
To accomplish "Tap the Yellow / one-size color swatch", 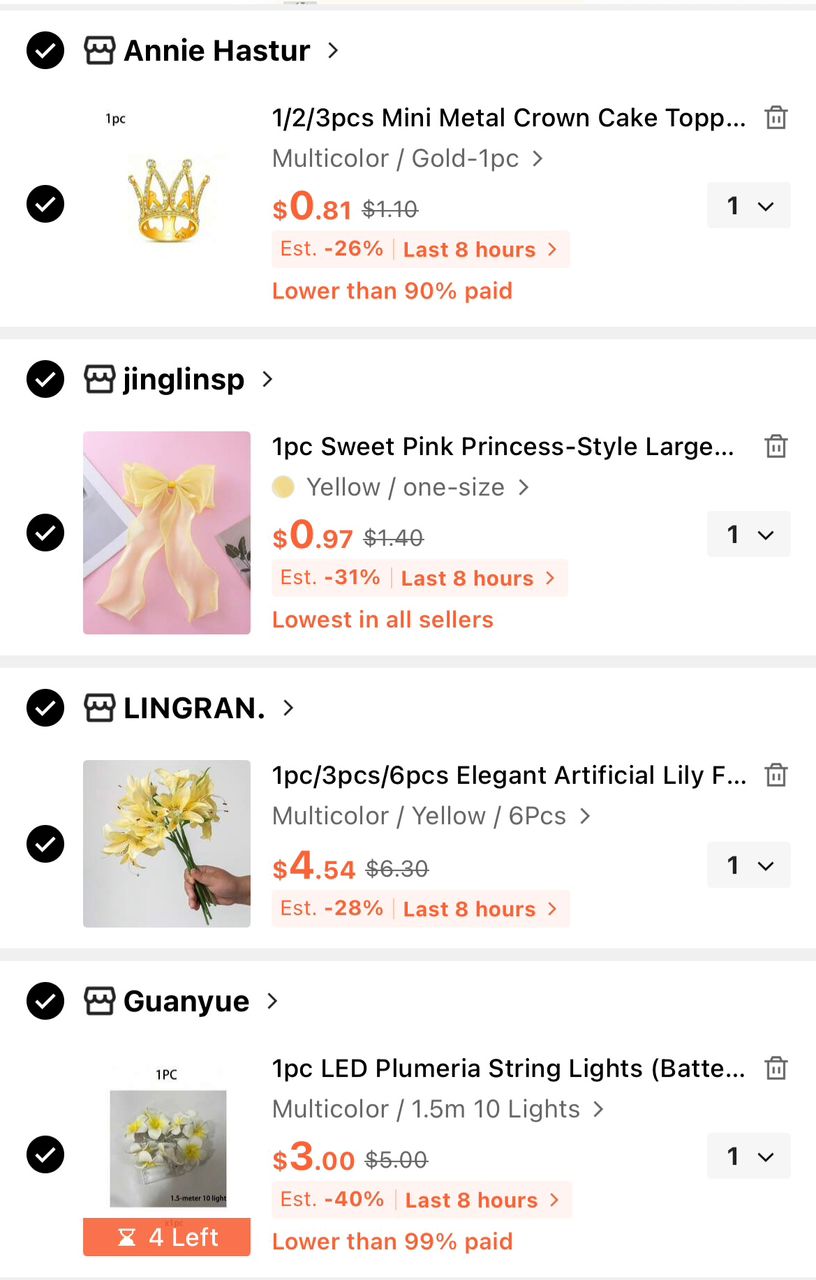I will click(283, 487).
